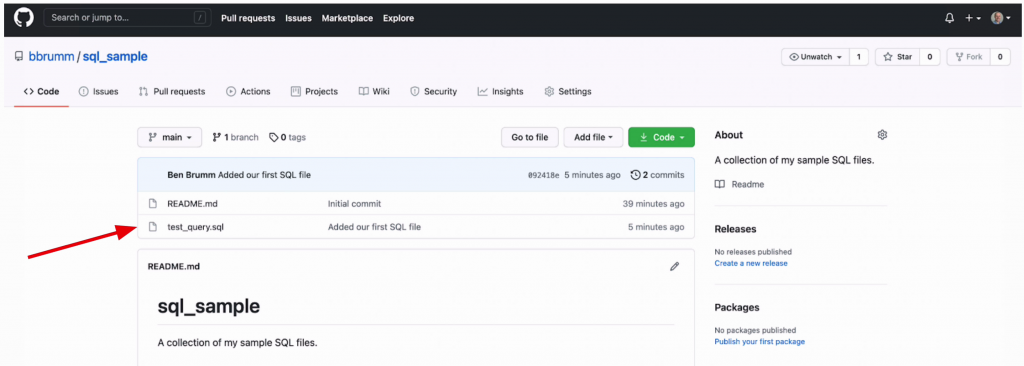
Task: Switch to the Actions tab
Action: pyautogui.click(x=248, y=92)
